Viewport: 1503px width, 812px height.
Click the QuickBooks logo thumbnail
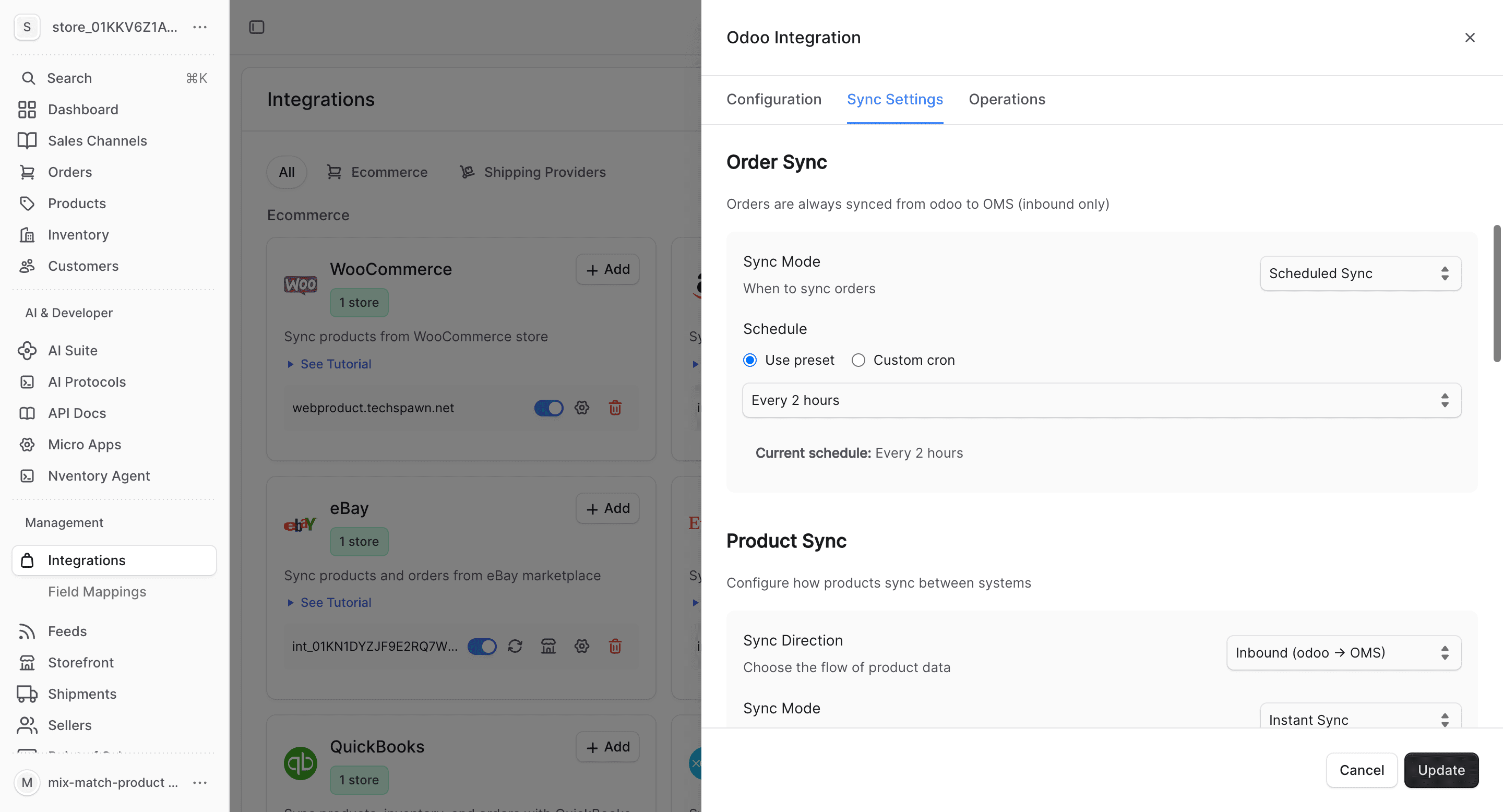pos(301,763)
